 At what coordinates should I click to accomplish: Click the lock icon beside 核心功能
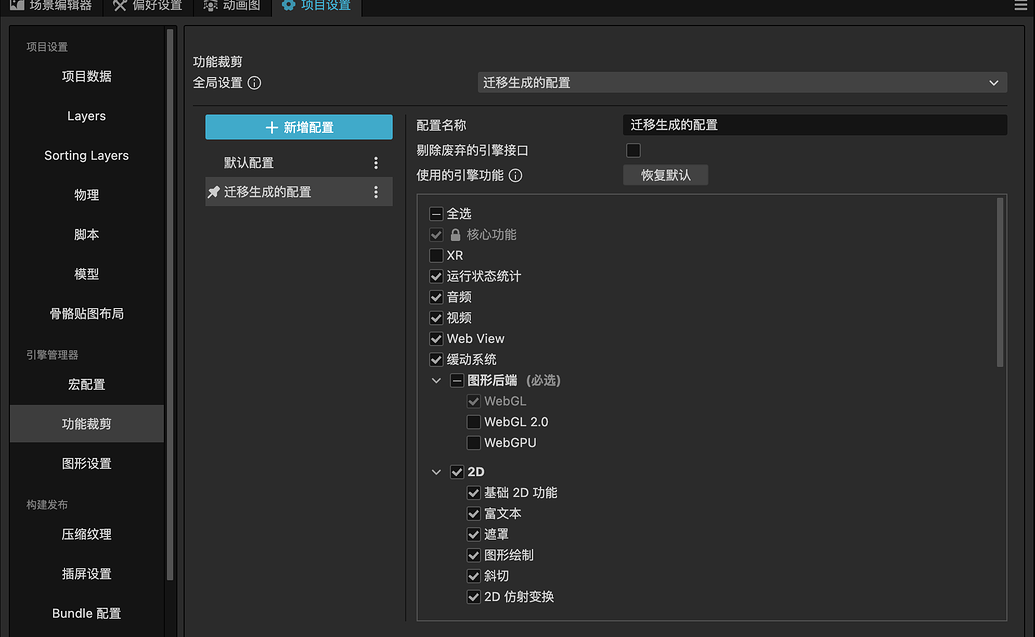click(455, 234)
